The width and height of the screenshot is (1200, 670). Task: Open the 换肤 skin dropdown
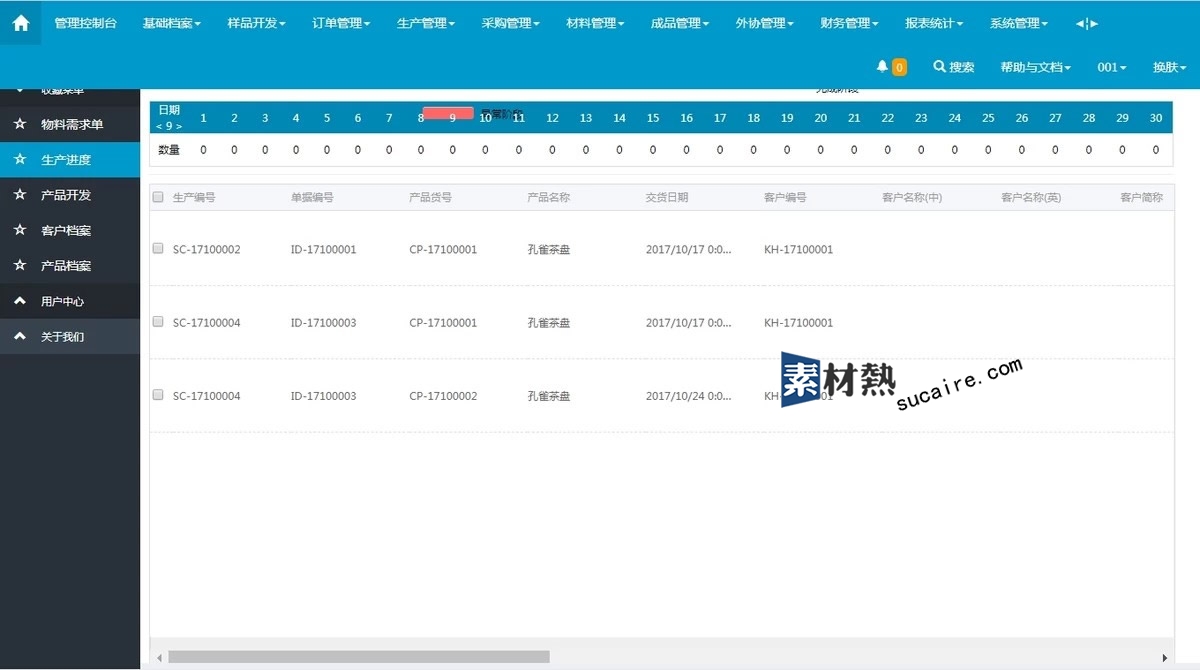(x=1169, y=67)
